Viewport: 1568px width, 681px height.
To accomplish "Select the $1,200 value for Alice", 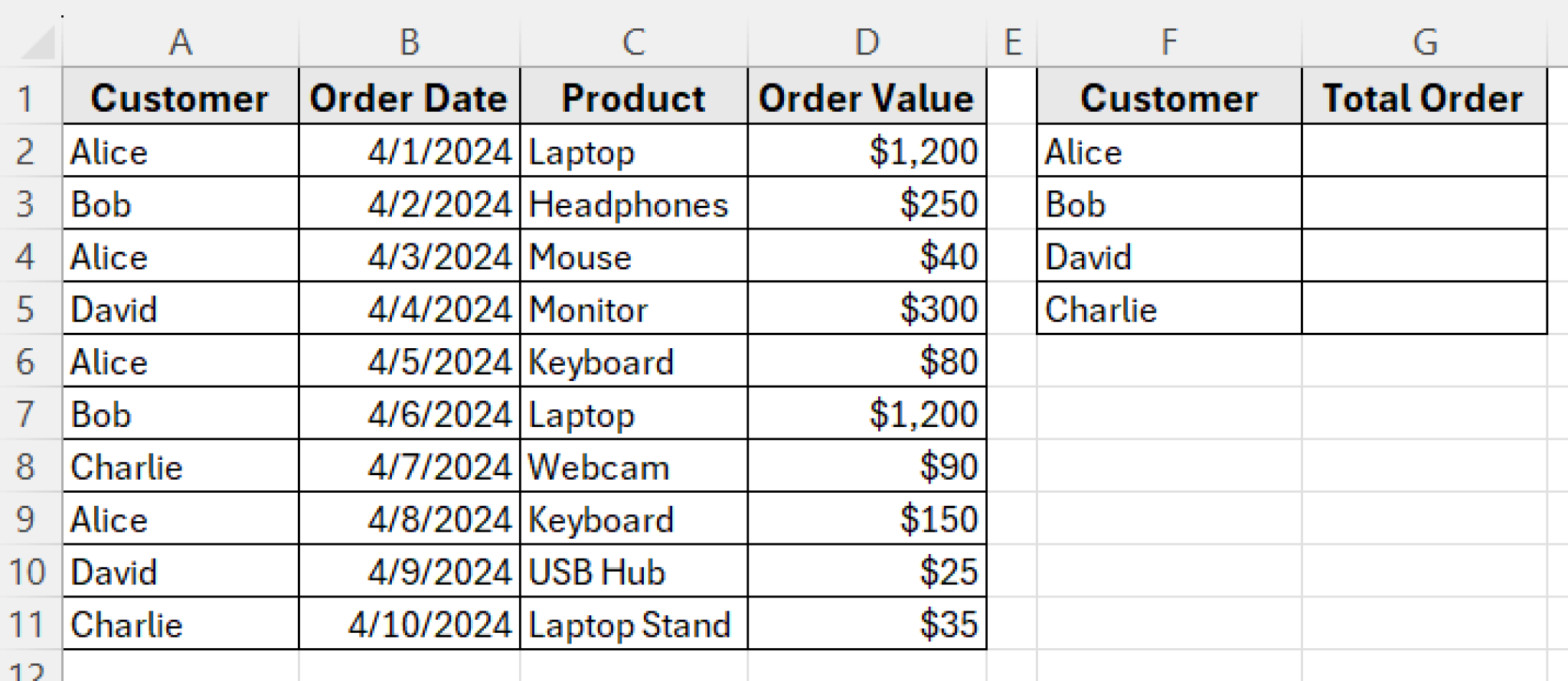I will coord(866,151).
